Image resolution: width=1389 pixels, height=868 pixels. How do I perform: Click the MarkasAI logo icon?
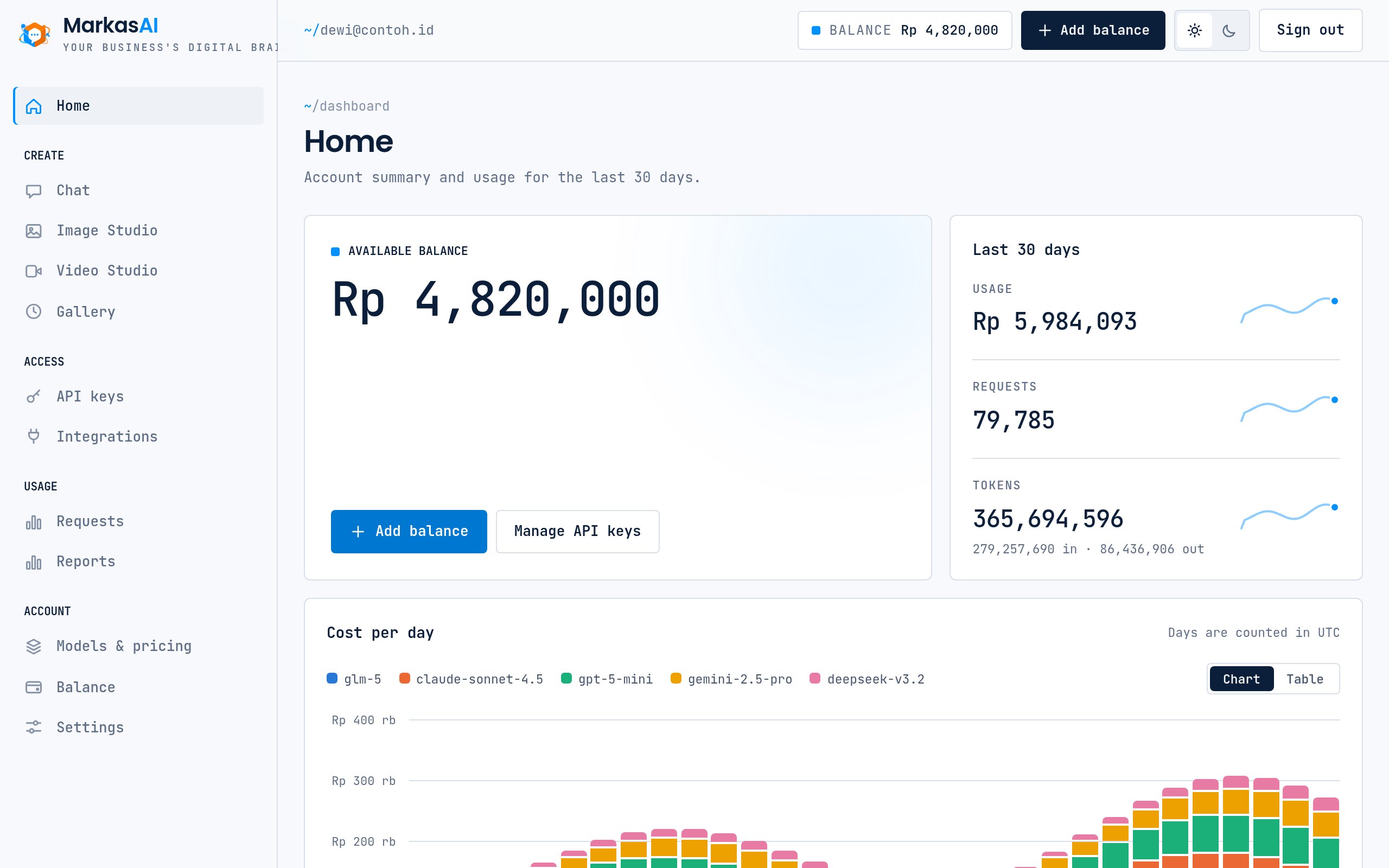tap(34, 34)
